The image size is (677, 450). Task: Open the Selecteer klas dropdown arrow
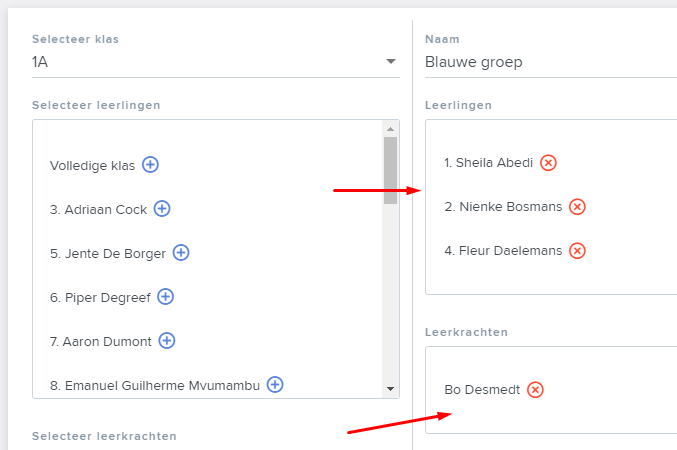[391, 61]
